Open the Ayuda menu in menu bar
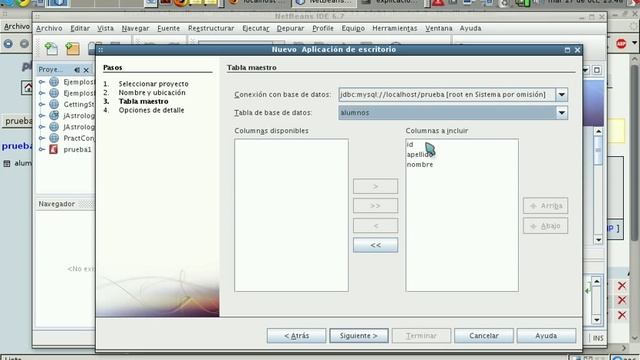 470,28
